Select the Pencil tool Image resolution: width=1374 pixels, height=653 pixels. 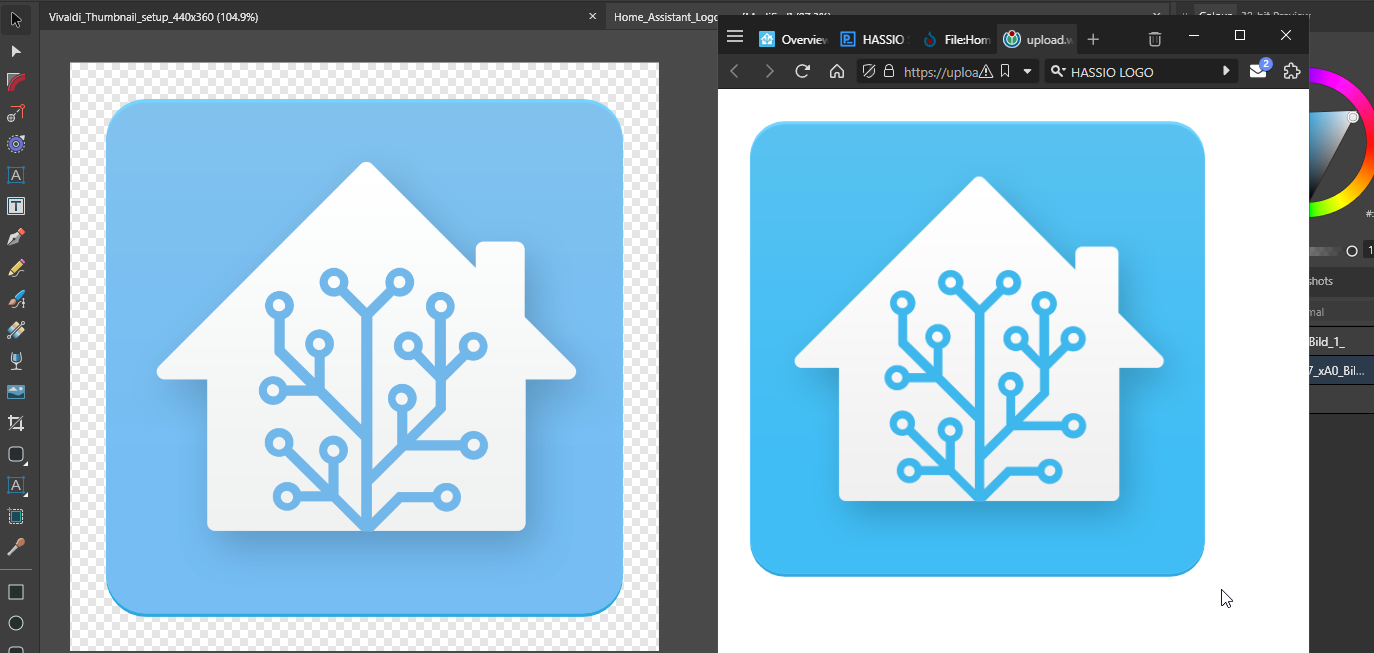16,268
